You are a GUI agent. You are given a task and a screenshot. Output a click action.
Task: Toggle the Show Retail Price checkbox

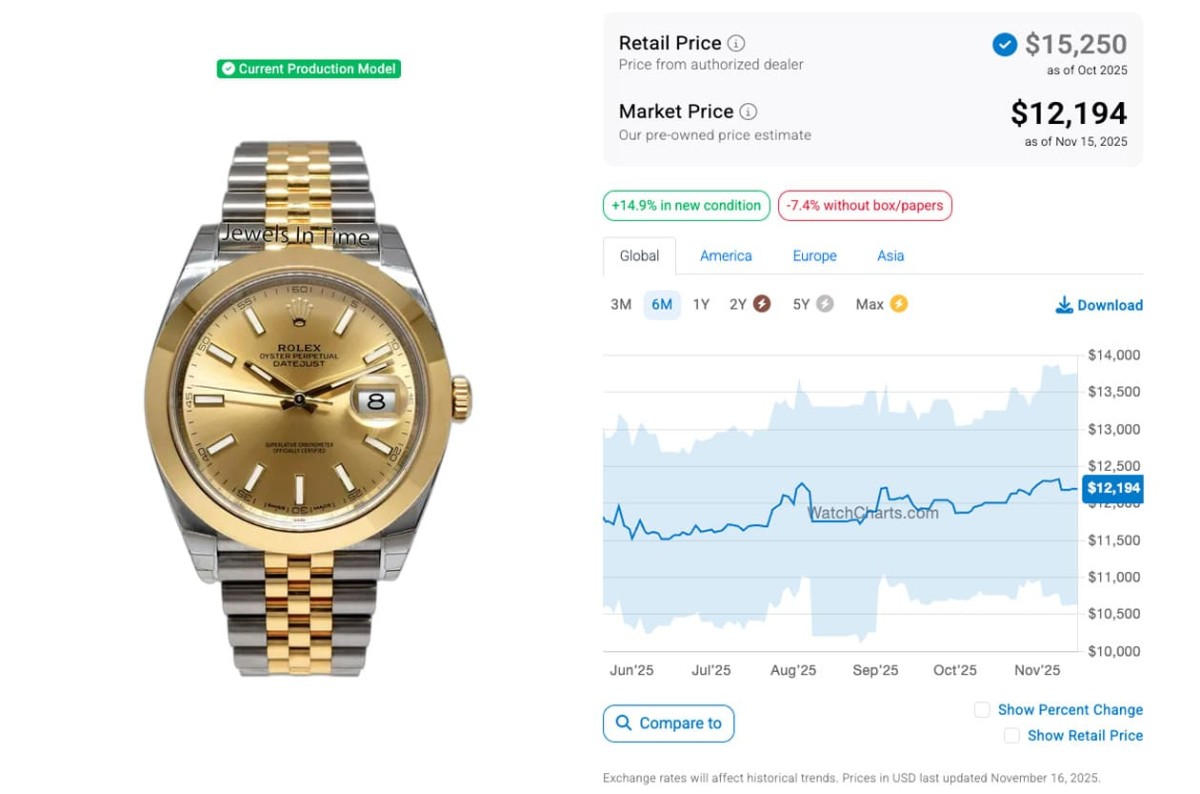[1012, 735]
